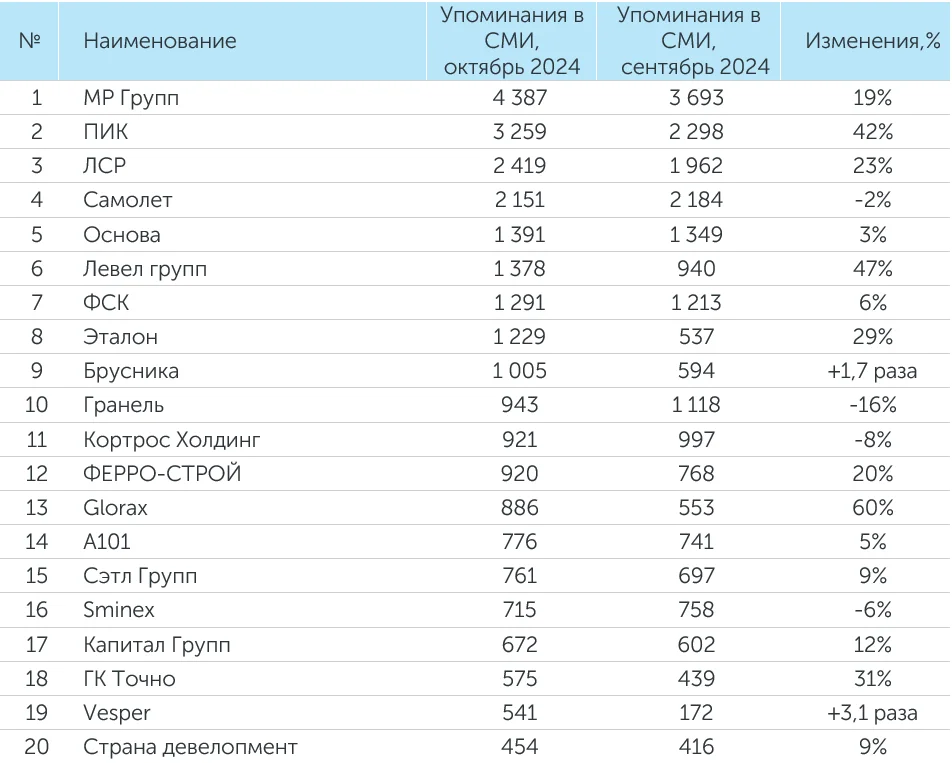
Task: Click the Наименование column header
Action: [x=160, y=41]
